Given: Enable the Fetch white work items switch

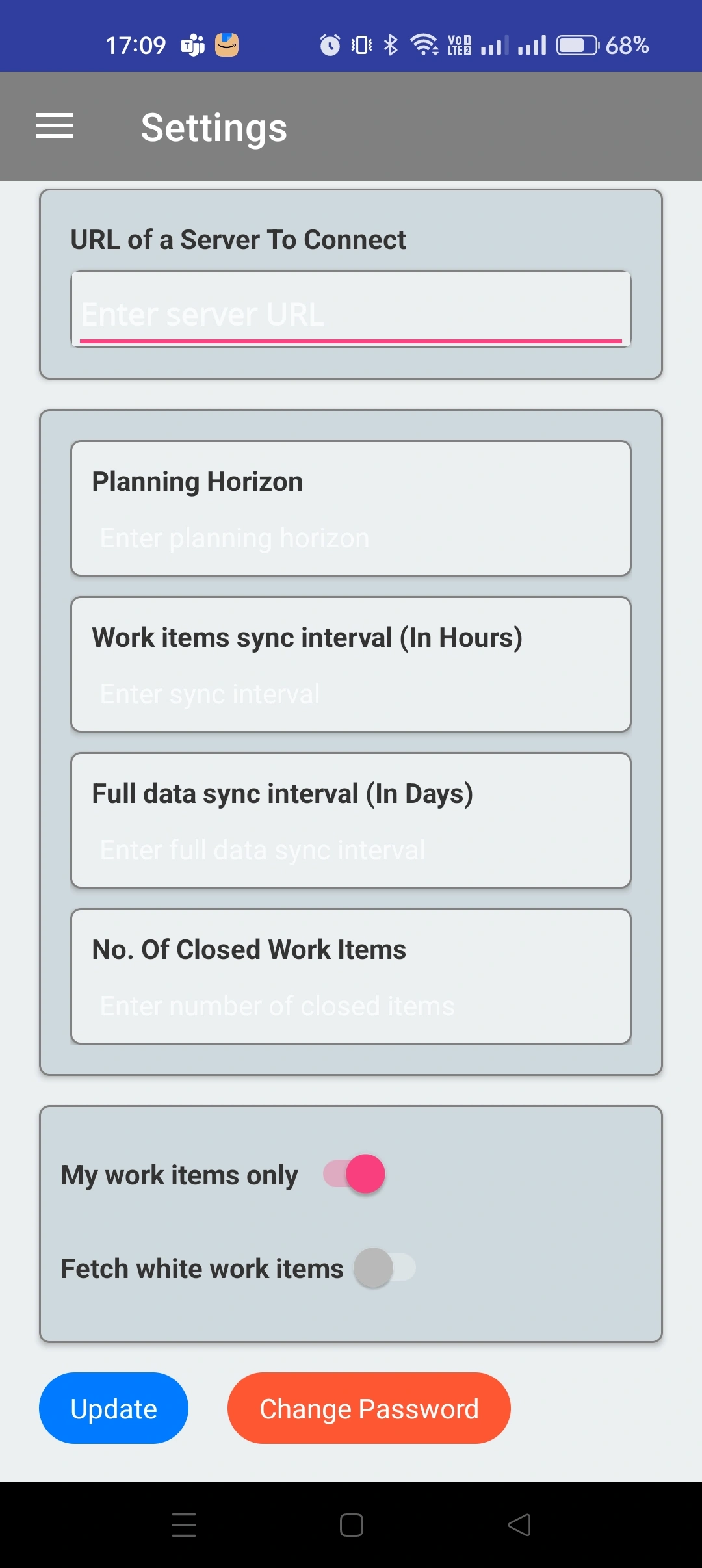Looking at the screenshot, I should 385,1268.
